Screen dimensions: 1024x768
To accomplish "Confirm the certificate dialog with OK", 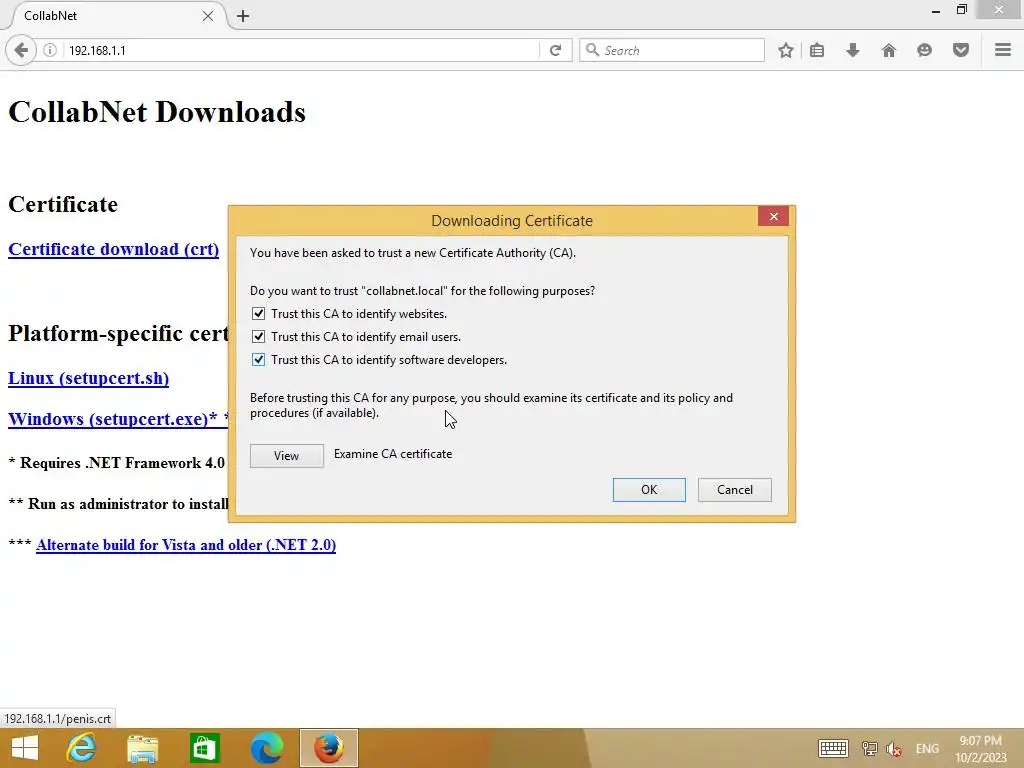I will (649, 490).
